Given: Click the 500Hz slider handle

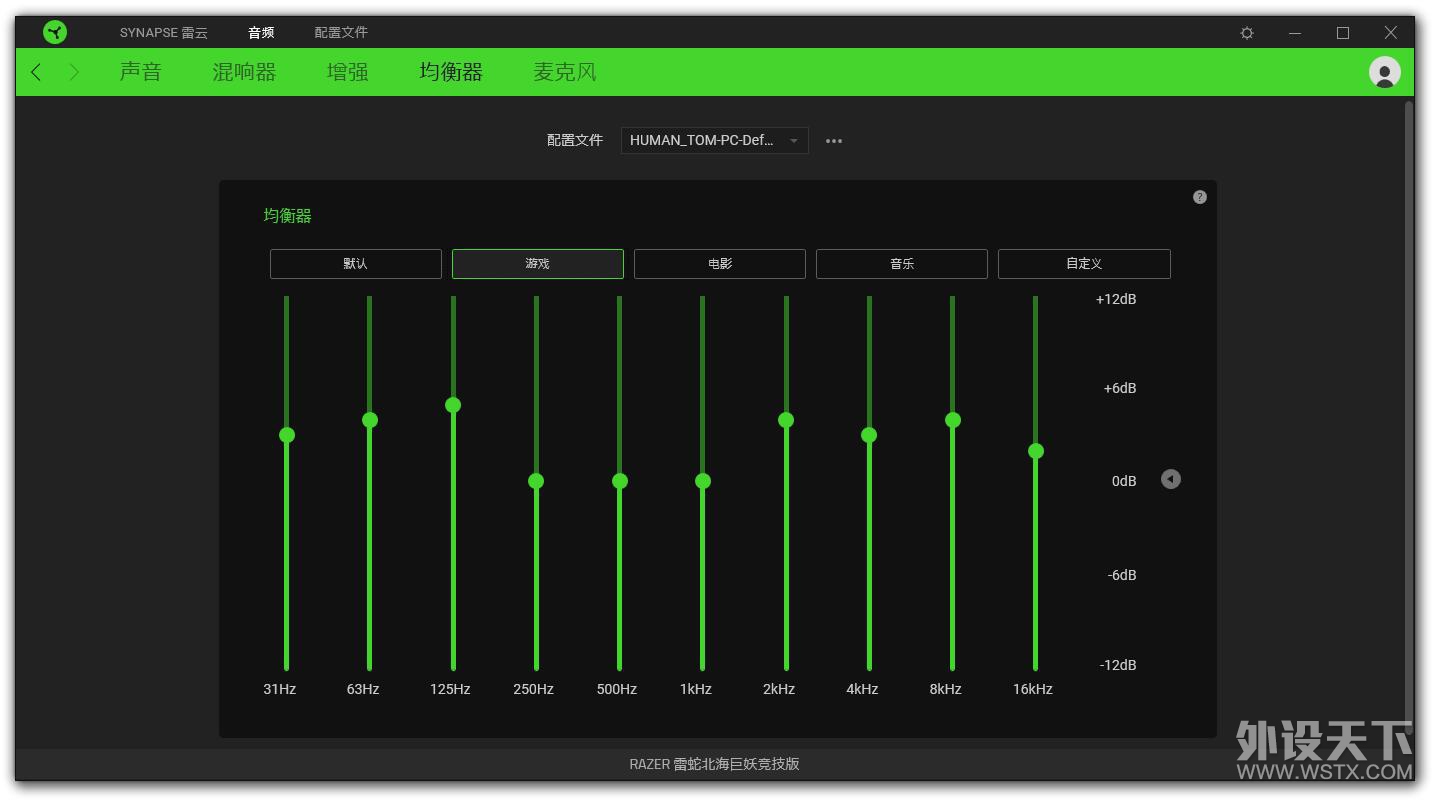Looking at the screenshot, I should (620, 481).
